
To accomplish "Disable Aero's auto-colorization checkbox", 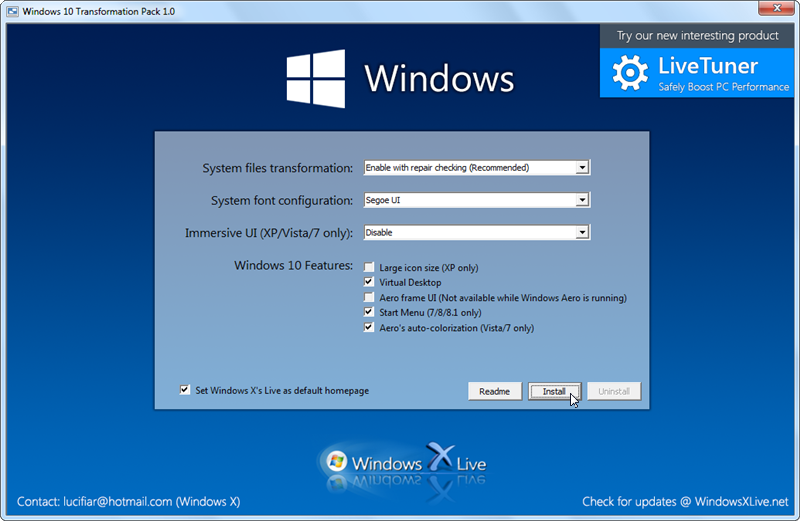I will pos(369,328).
